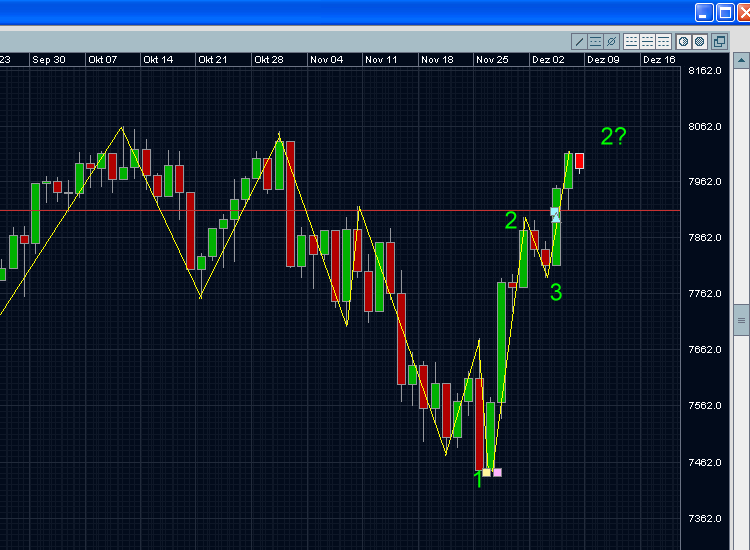Select the pink square marker at the low

pyautogui.click(x=497, y=473)
